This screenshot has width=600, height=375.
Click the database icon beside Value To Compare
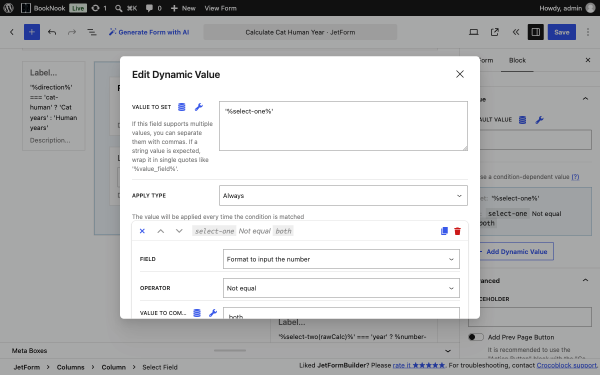(x=197, y=313)
